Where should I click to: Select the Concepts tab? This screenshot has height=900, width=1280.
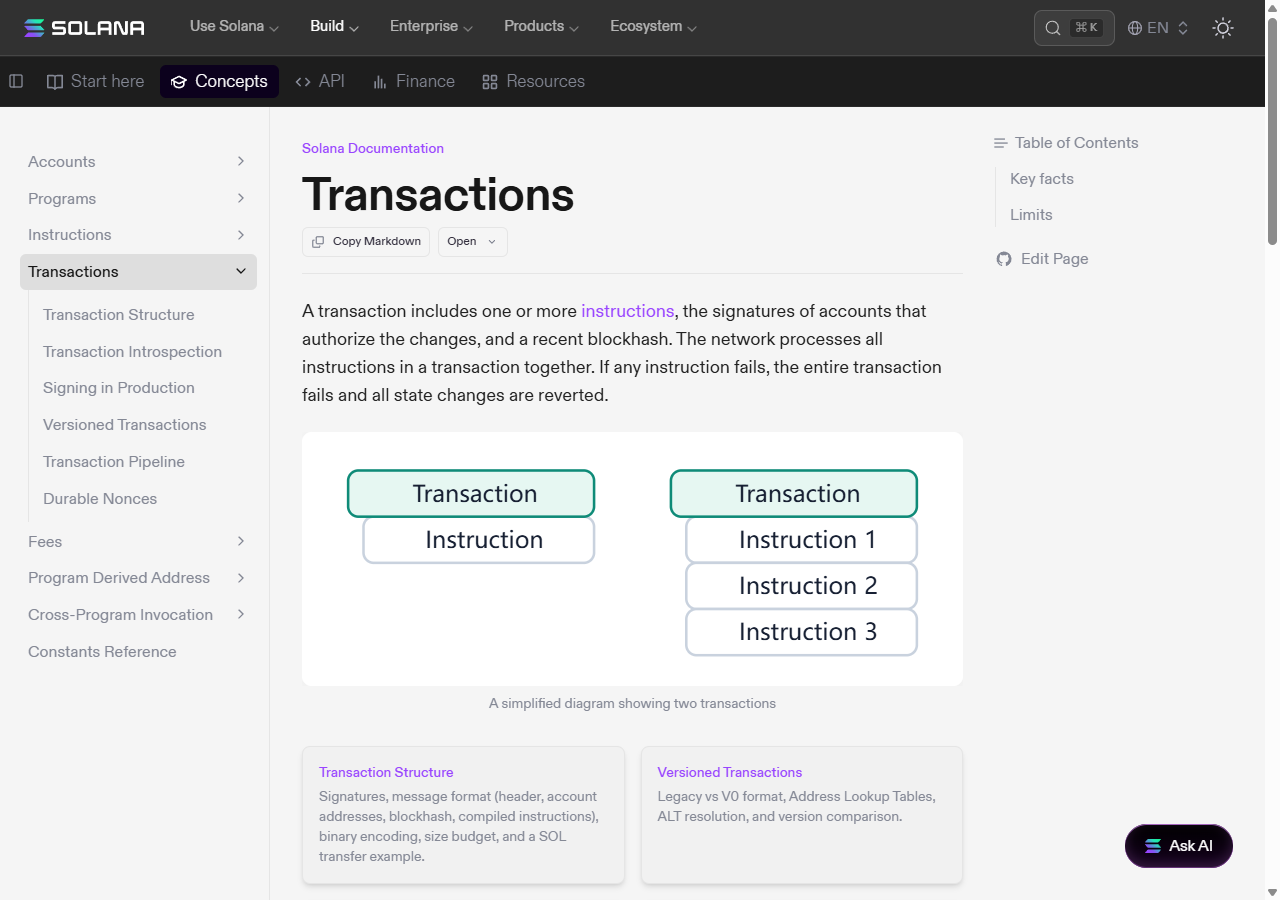[x=219, y=81]
